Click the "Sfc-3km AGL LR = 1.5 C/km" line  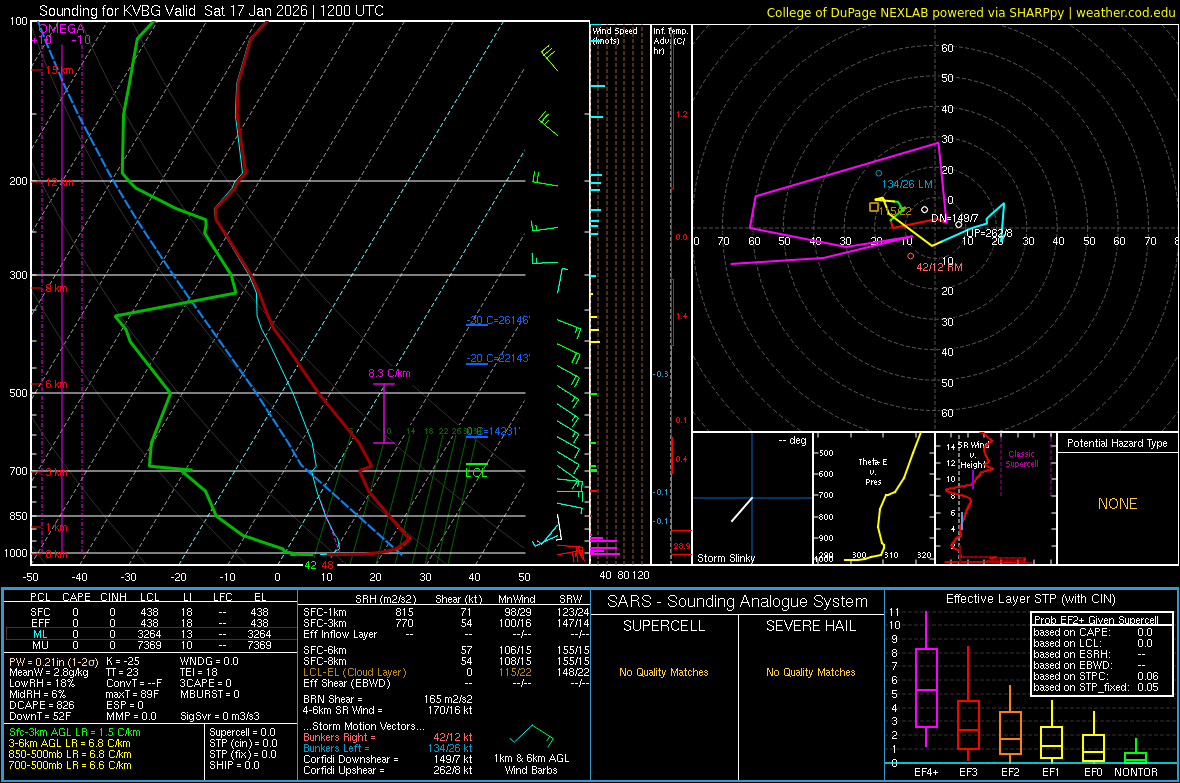[x=75, y=733]
